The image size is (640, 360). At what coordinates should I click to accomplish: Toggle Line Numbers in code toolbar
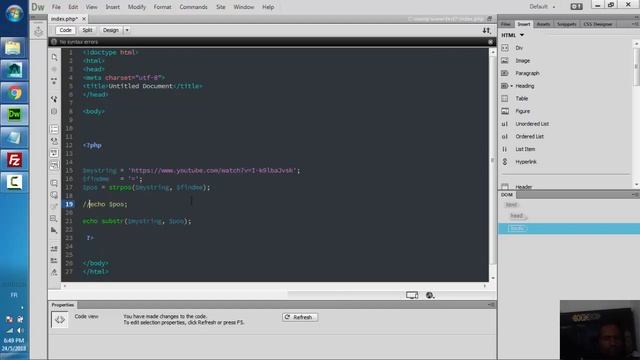(x=54, y=129)
